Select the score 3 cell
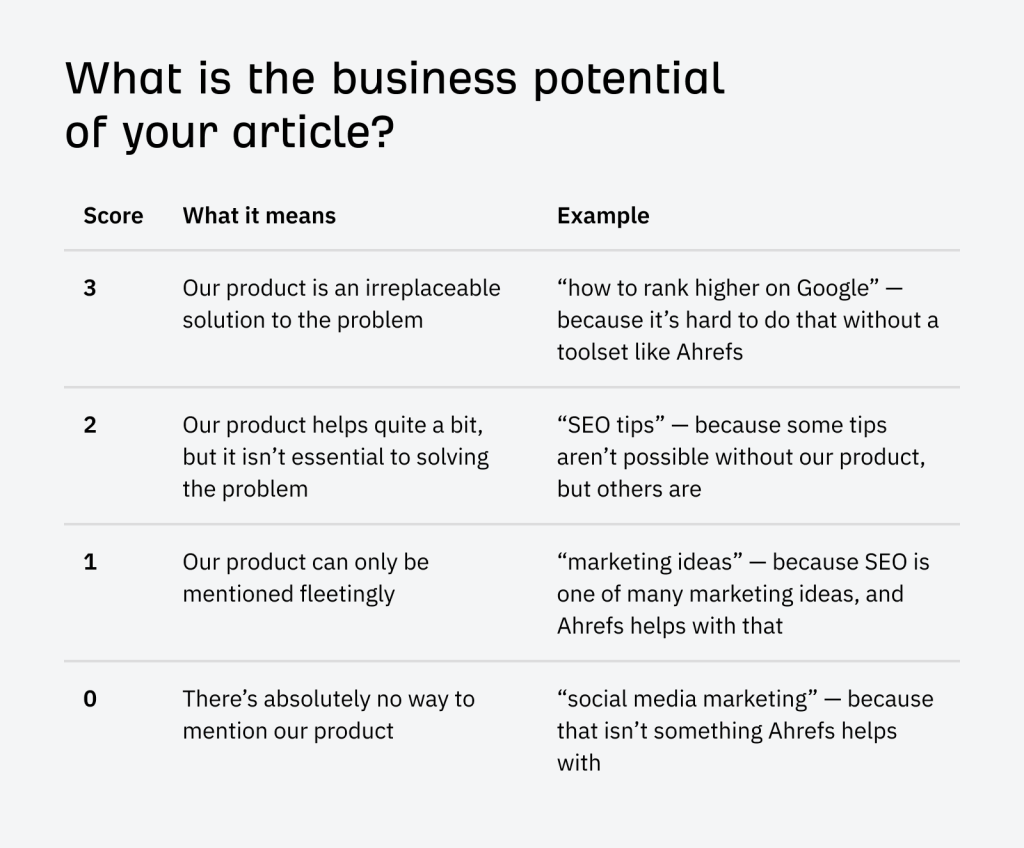 pos(90,289)
